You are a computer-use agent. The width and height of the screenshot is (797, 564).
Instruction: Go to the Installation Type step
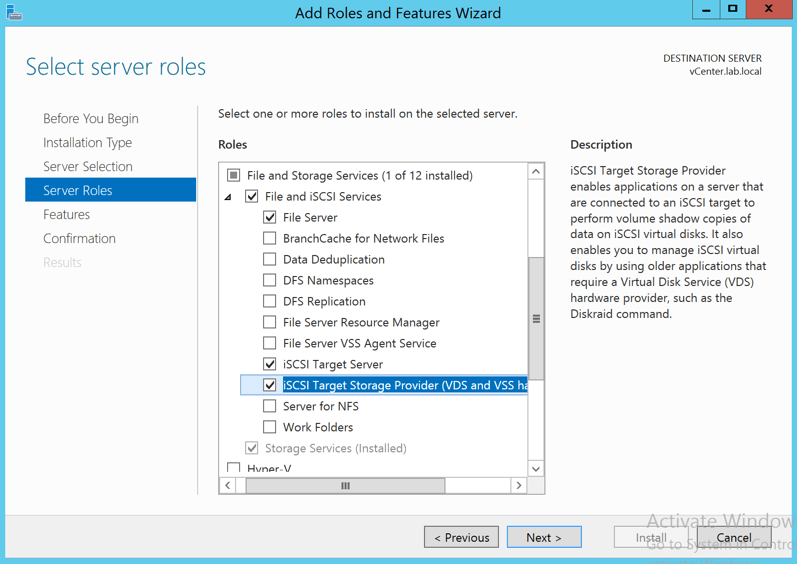tap(87, 142)
